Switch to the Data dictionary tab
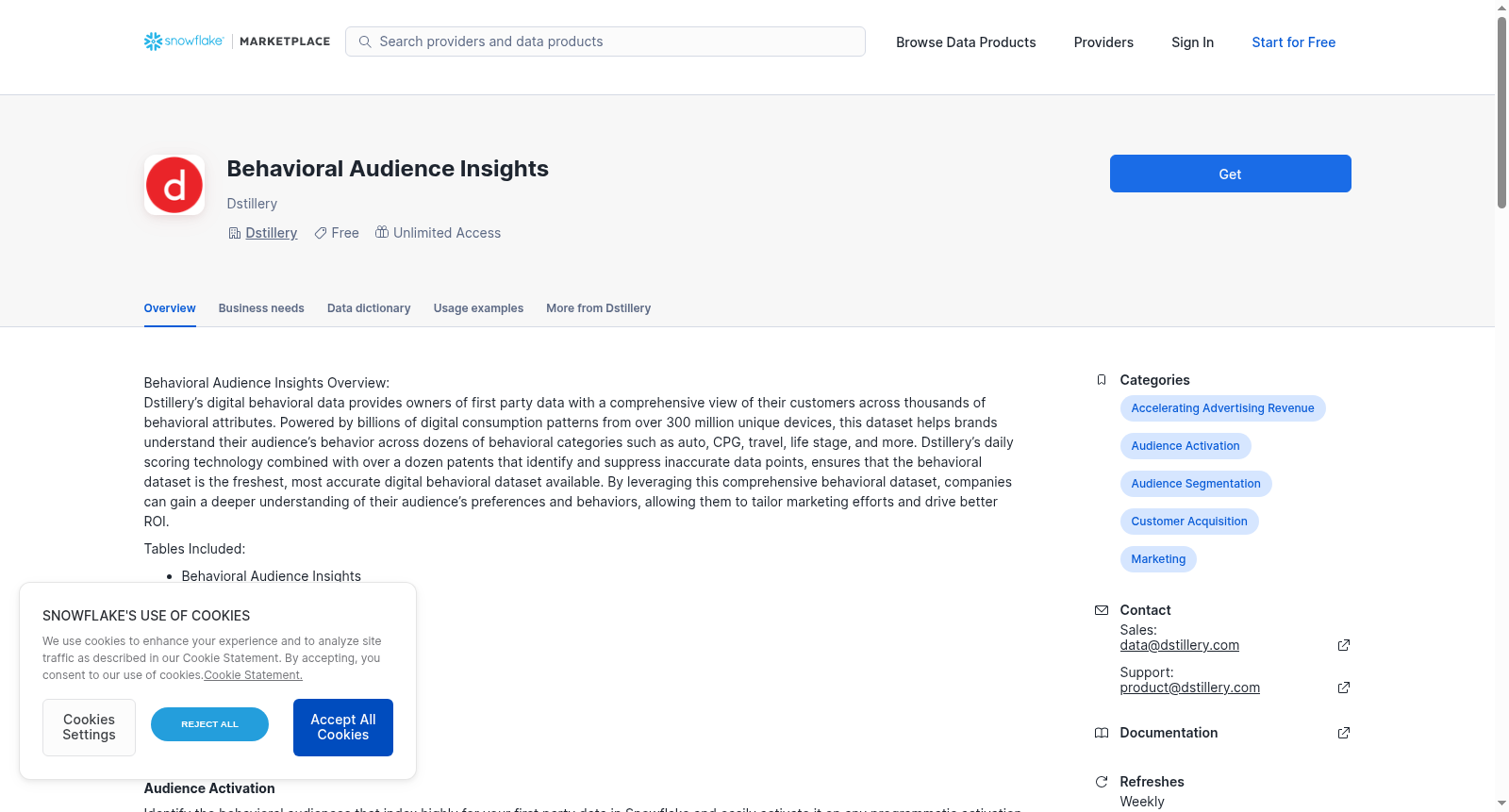Viewport: 1509px width, 812px height. [x=369, y=308]
